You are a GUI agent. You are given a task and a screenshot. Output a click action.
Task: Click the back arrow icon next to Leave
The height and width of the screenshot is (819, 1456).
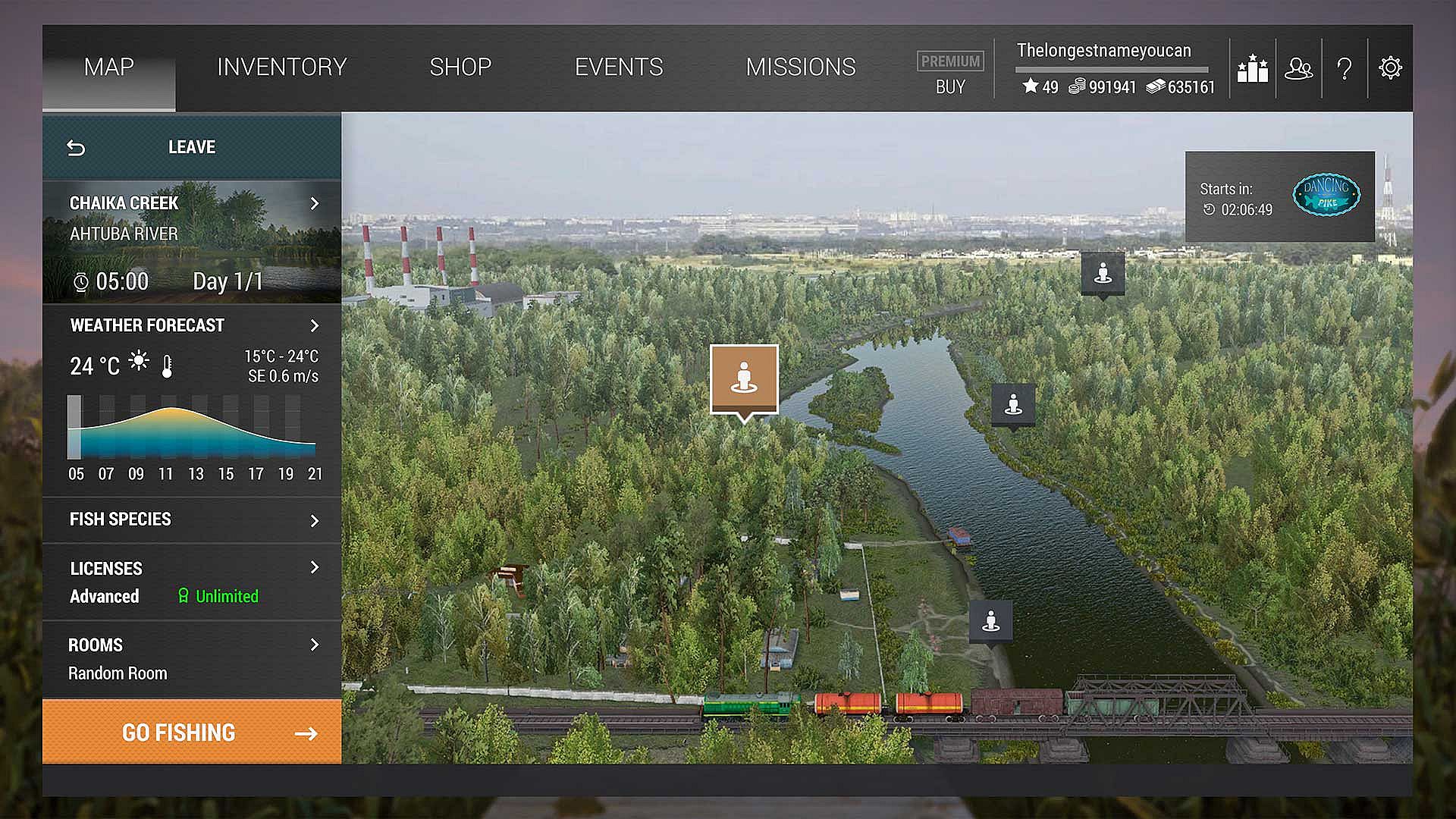tap(76, 147)
